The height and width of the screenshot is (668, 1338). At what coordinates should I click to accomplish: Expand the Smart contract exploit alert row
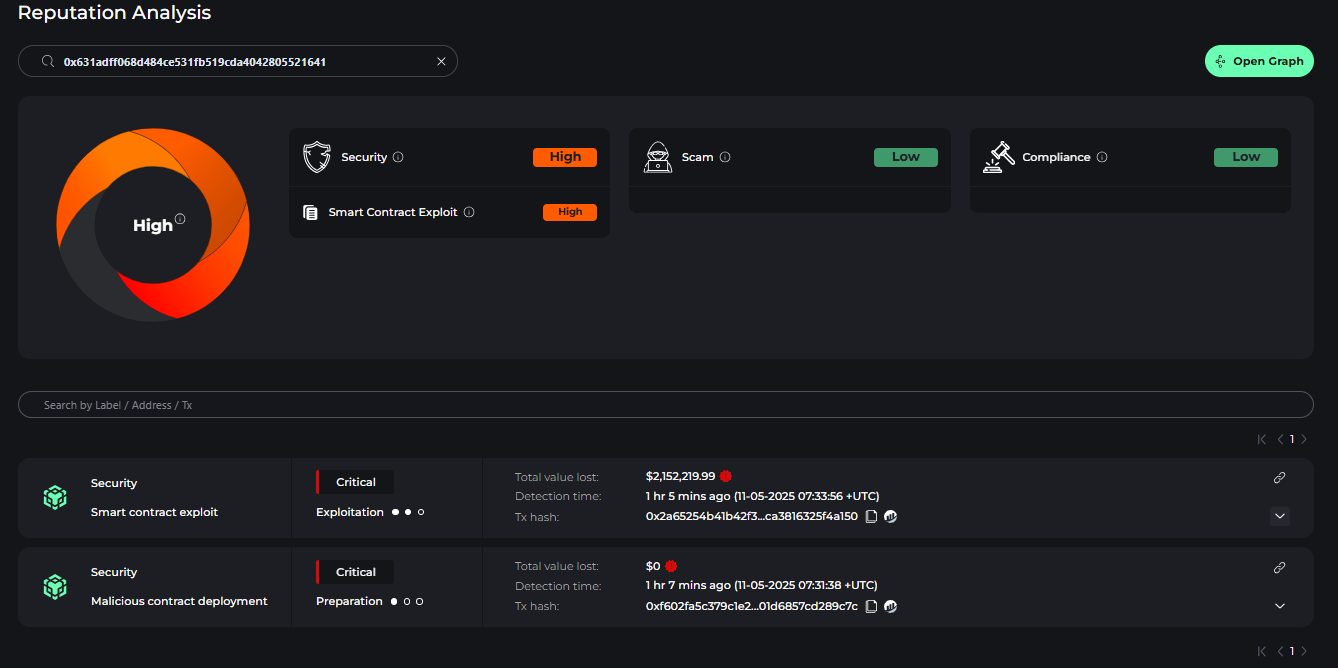[1279, 517]
